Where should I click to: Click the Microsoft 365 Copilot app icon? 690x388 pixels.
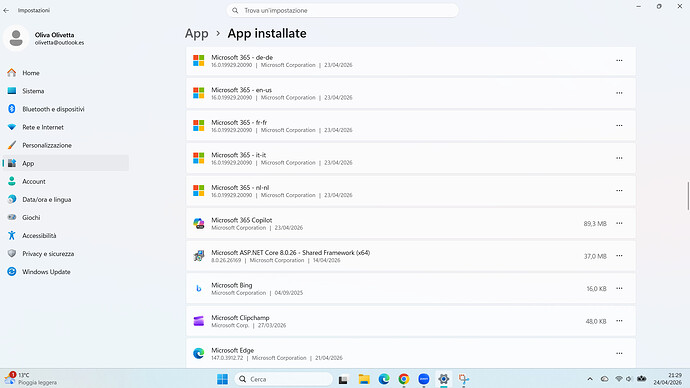click(x=198, y=223)
